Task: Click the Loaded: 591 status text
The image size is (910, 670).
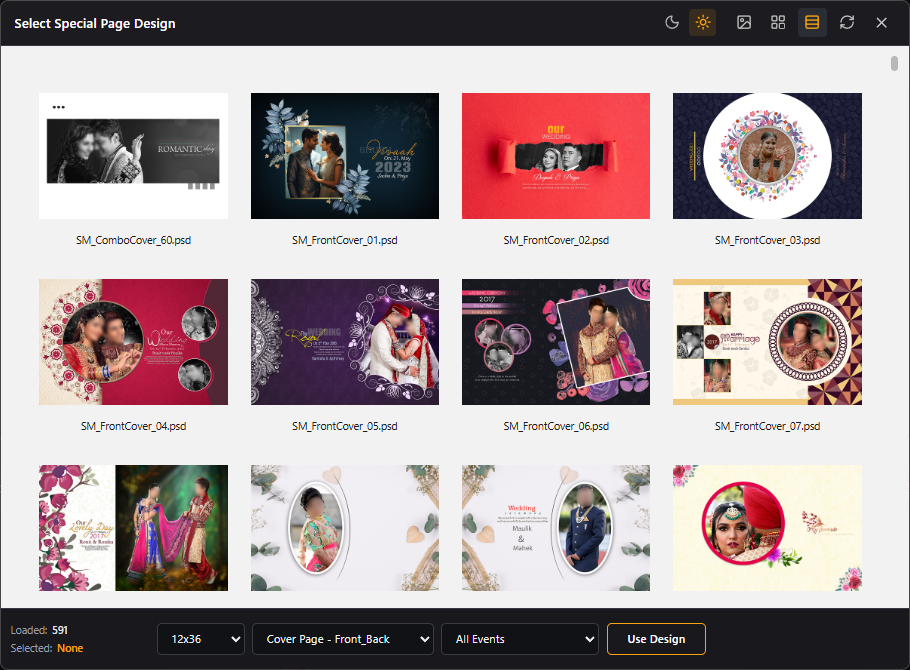Action: 39,630
